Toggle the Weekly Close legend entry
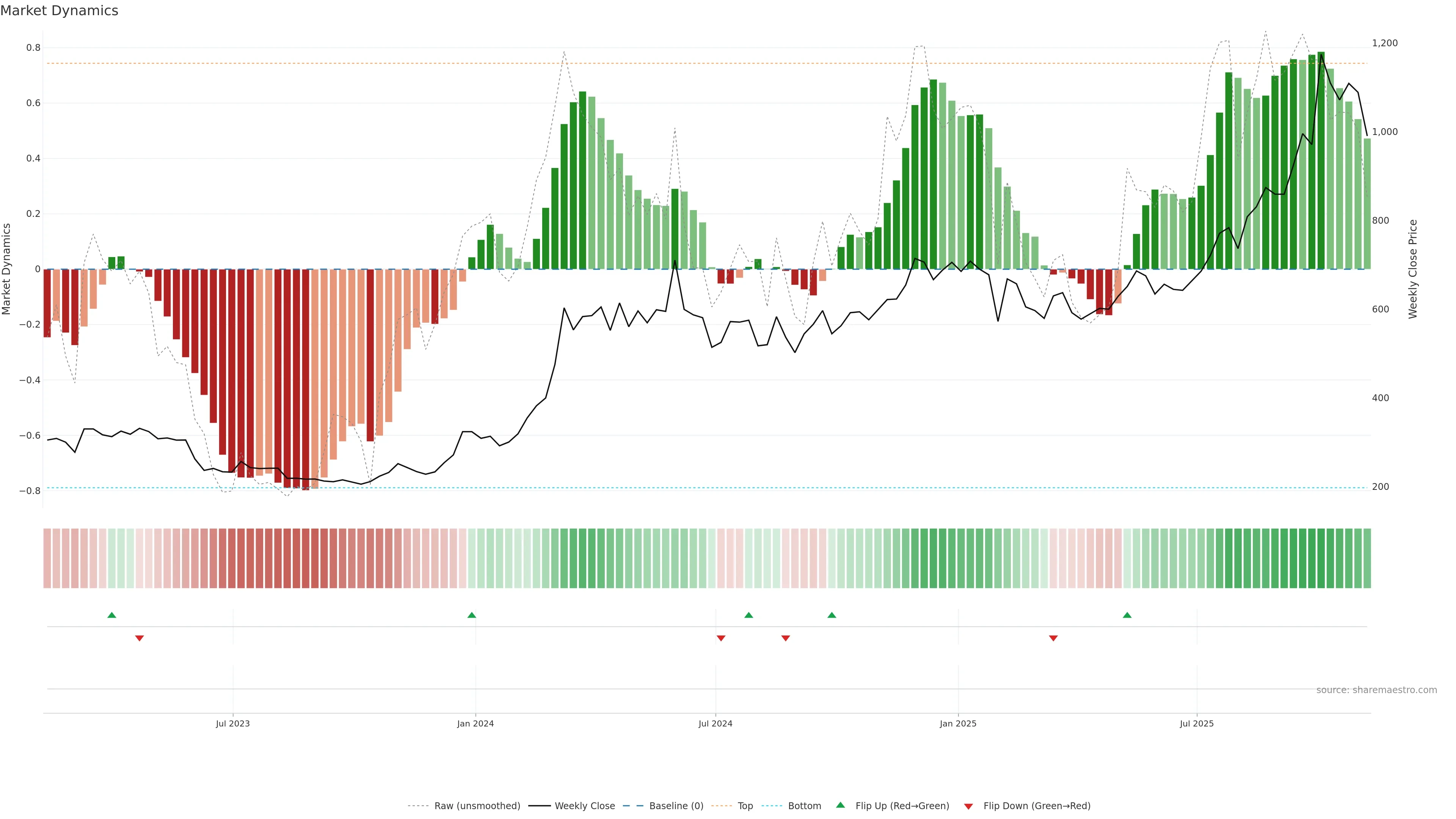 [584, 806]
